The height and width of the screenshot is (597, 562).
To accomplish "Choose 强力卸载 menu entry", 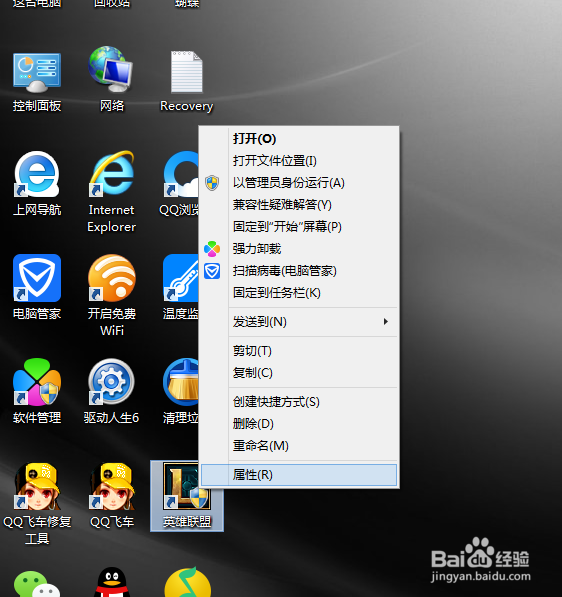I will (x=299, y=249).
